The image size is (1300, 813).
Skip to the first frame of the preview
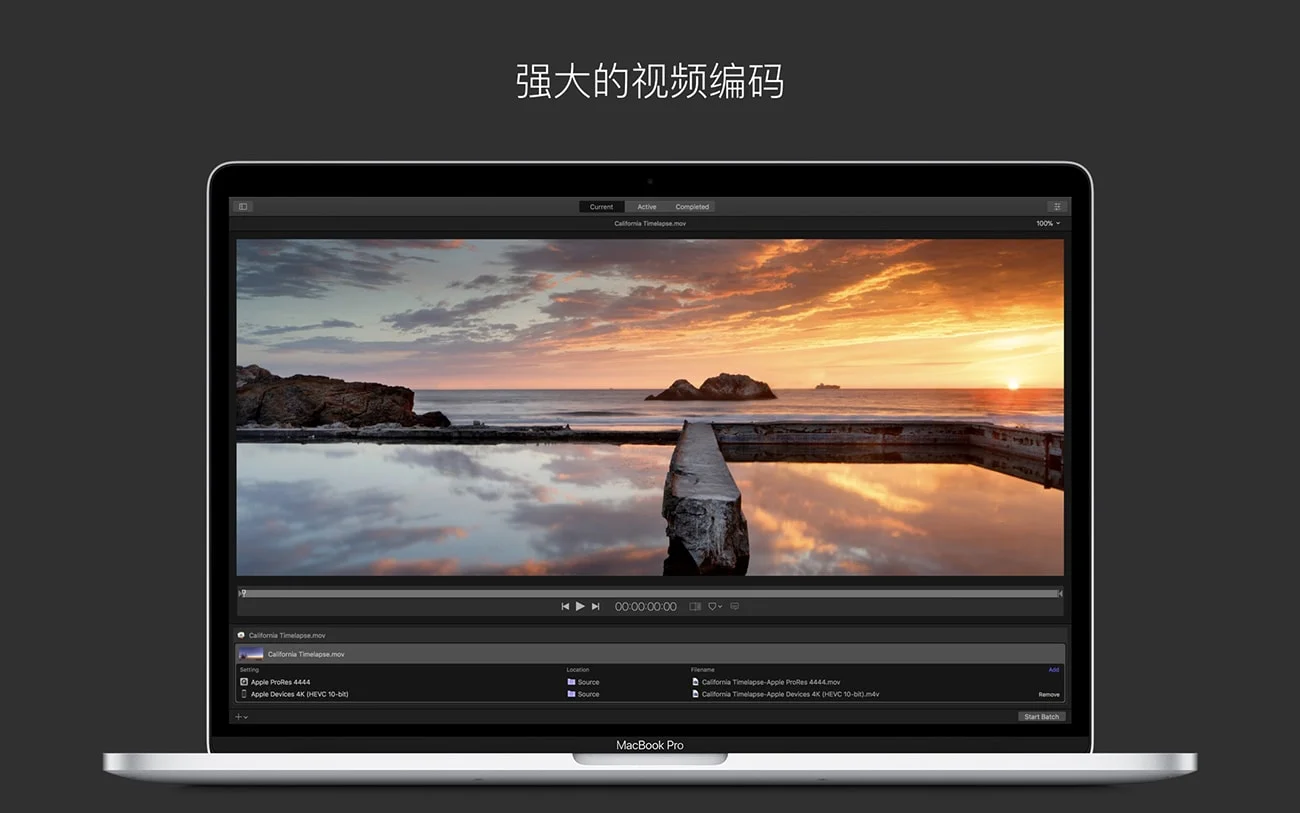(x=565, y=606)
